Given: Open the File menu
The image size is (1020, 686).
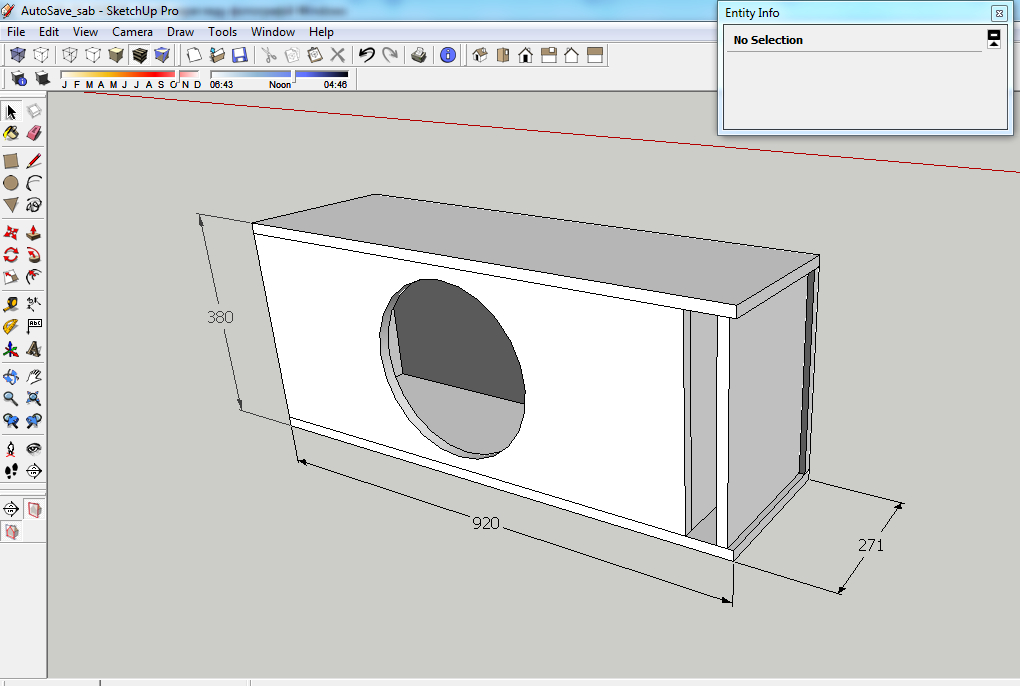Looking at the screenshot, I should (16, 32).
